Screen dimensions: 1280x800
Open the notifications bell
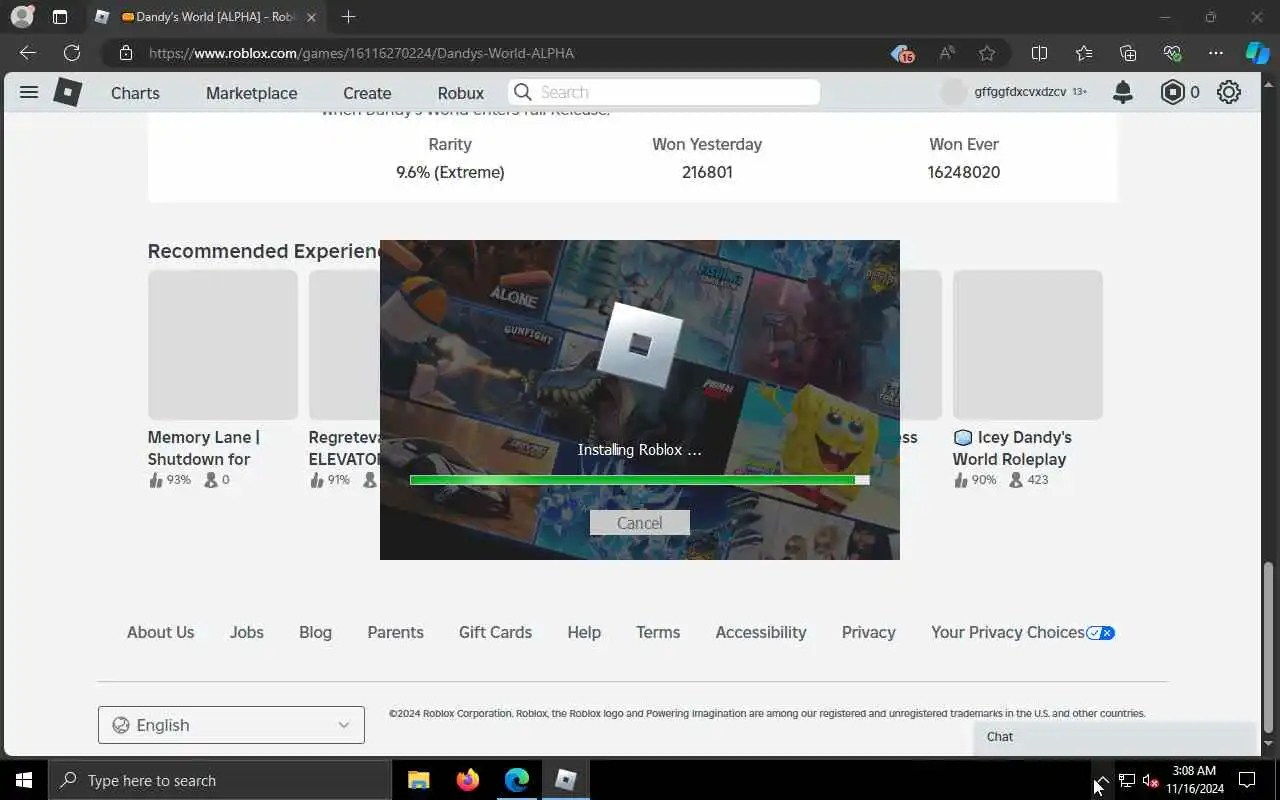tap(1123, 92)
